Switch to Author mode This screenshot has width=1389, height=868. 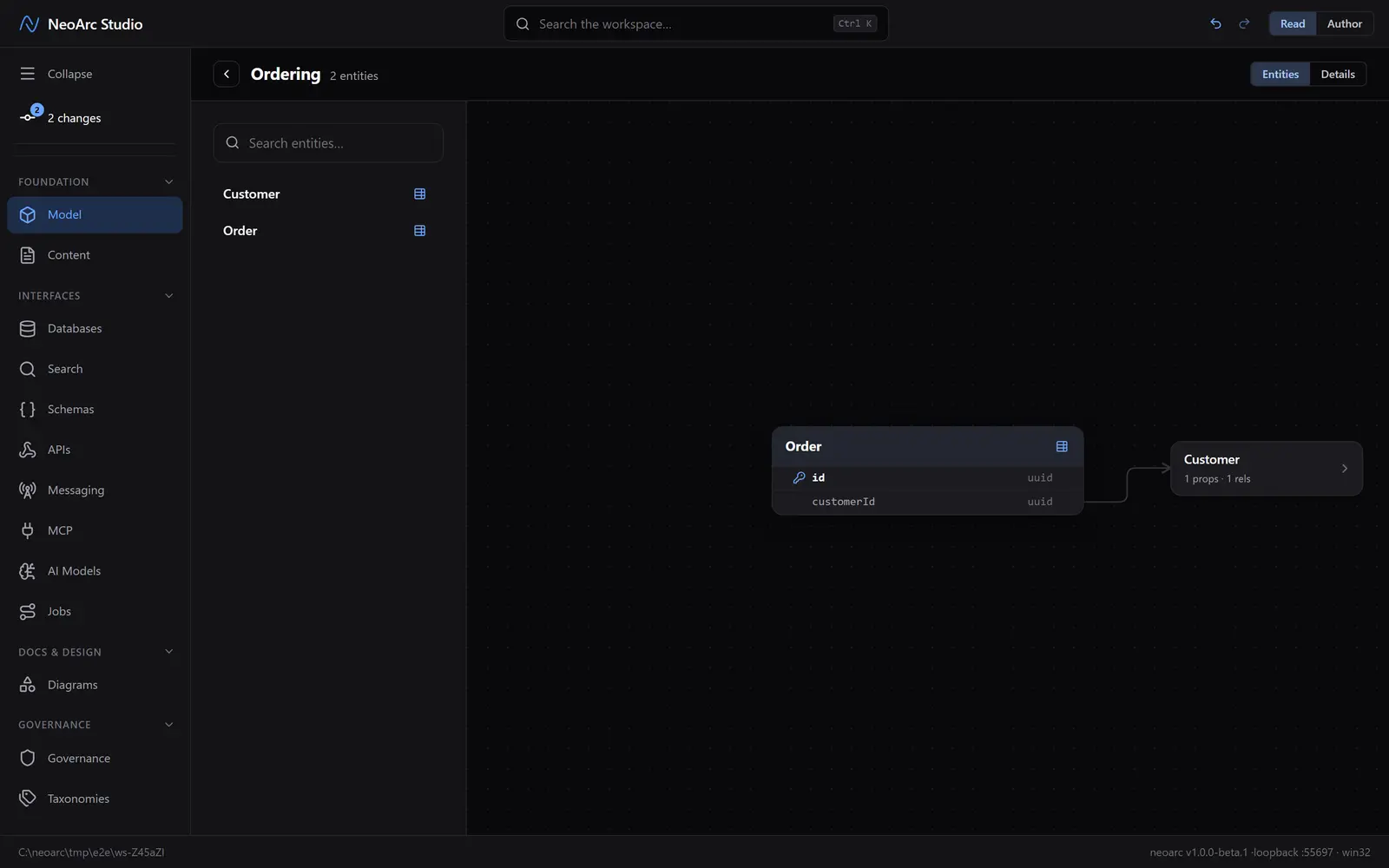coord(1344,23)
